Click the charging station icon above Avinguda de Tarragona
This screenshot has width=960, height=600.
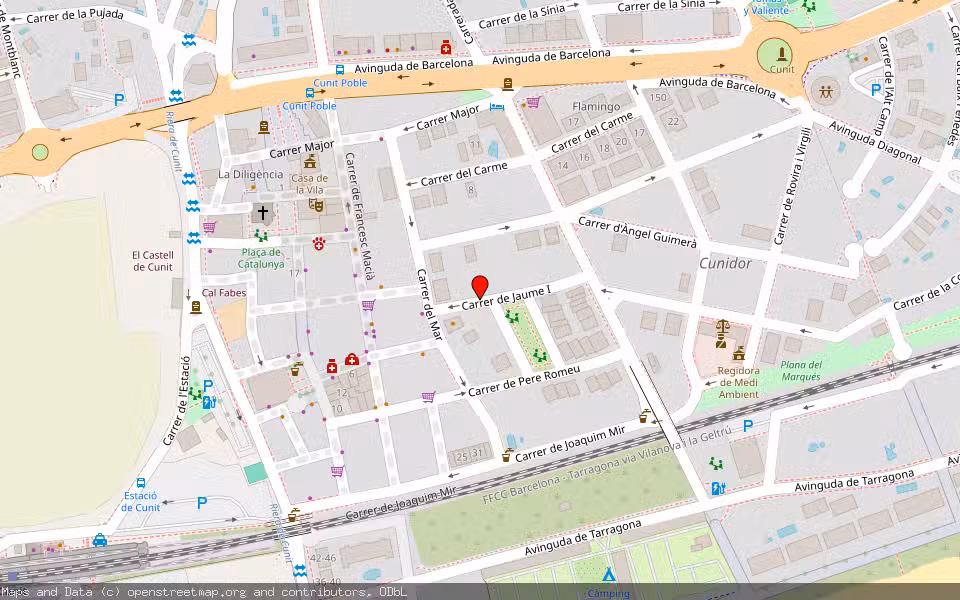tap(719, 489)
